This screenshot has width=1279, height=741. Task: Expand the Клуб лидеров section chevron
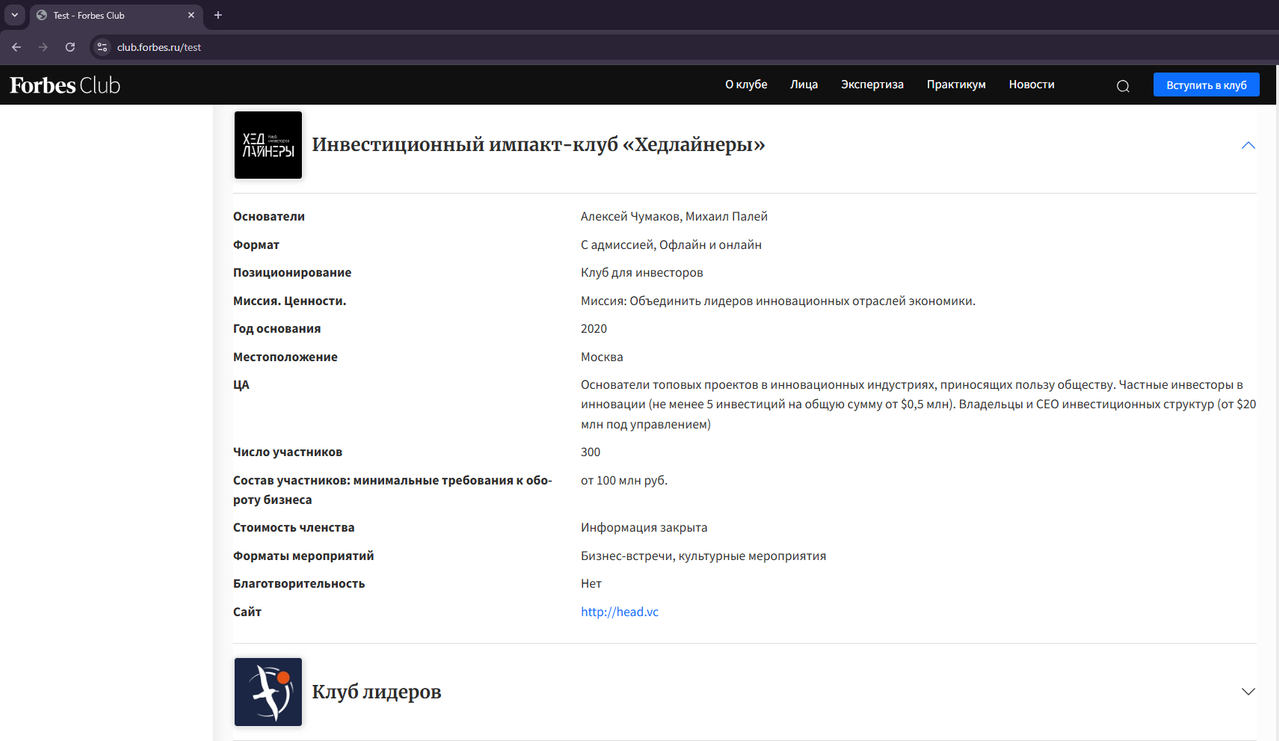[x=1248, y=692]
